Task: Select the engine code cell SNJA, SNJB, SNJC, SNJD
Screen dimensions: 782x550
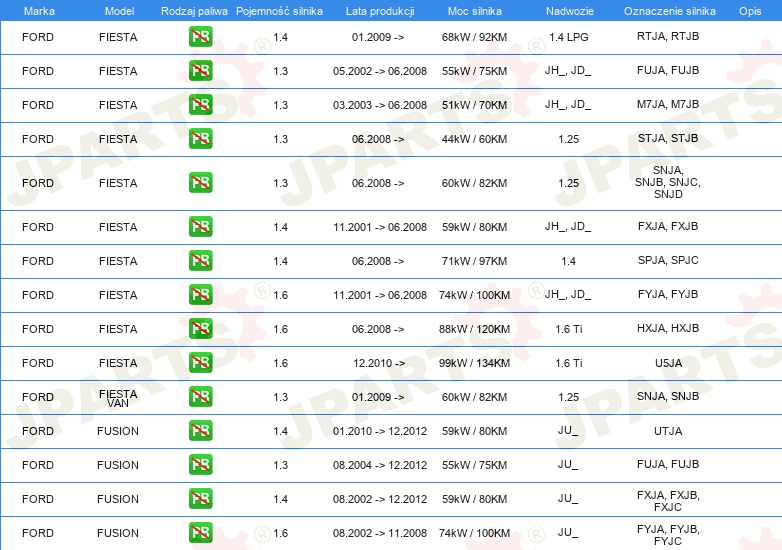Action: tap(668, 182)
